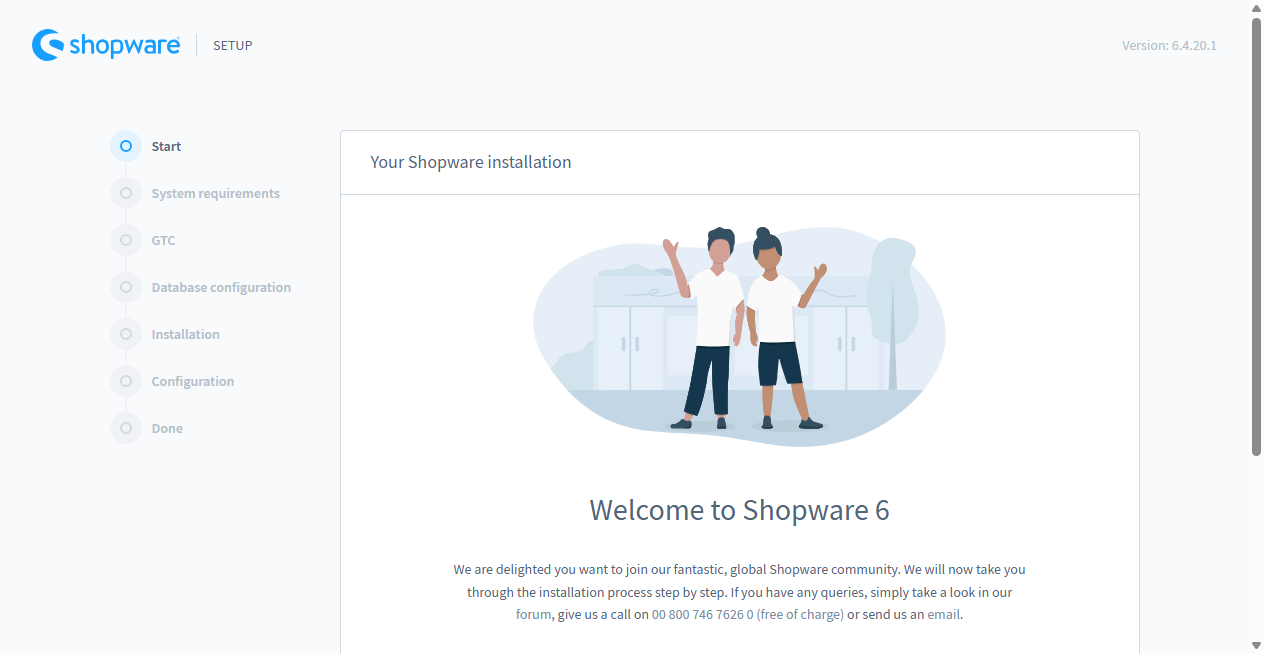Image resolution: width=1264 pixels, height=653 pixels.
Task: Click the email link
Action: pos(943,614)
